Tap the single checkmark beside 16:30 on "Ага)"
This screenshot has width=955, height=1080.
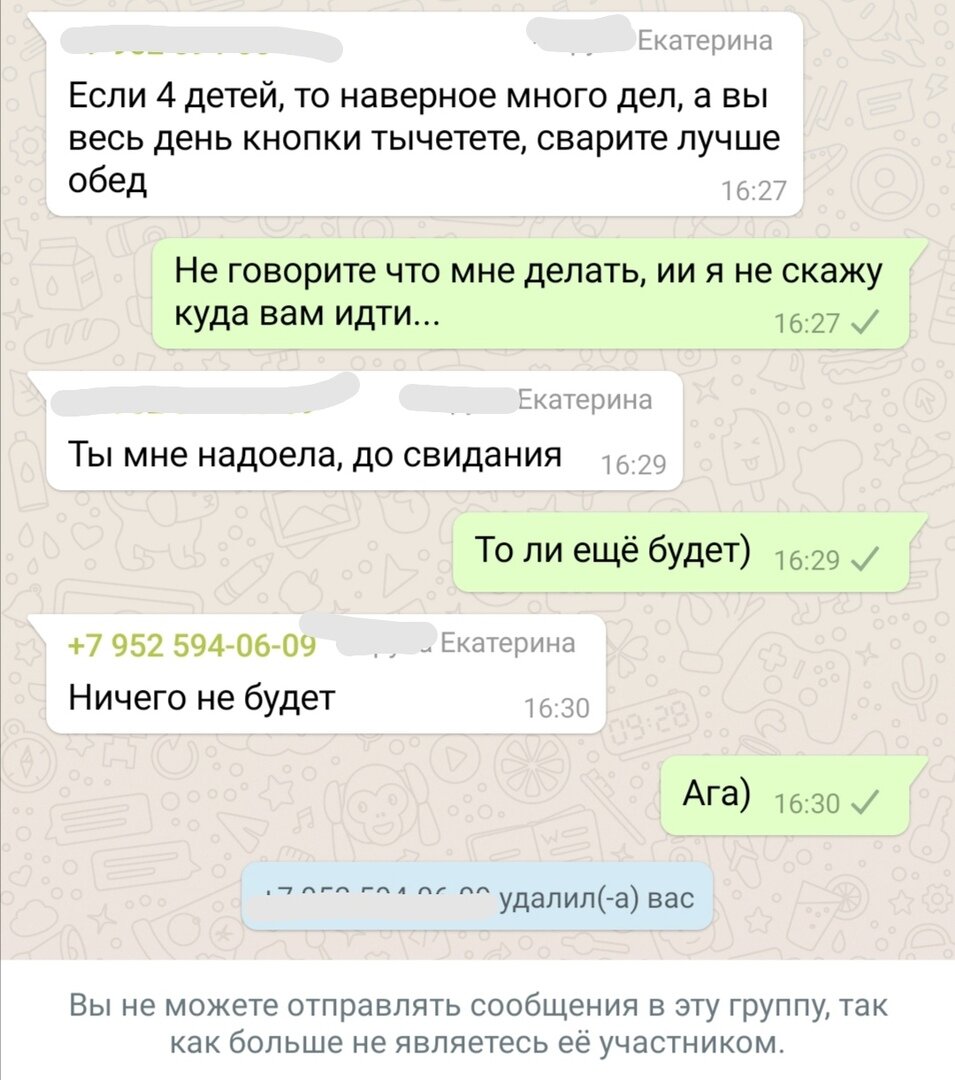(x=865, y=802)
